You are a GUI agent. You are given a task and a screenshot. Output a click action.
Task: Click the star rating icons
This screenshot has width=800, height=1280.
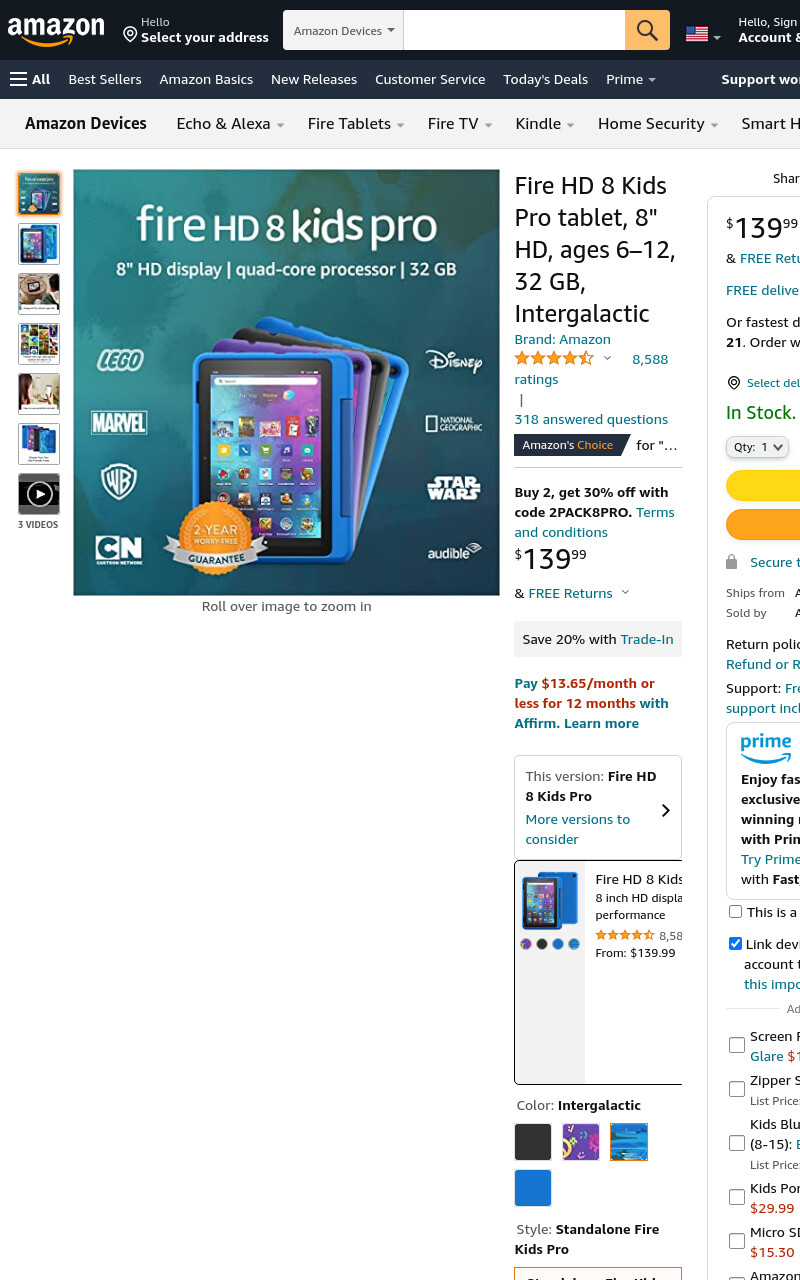pos(554,358)
